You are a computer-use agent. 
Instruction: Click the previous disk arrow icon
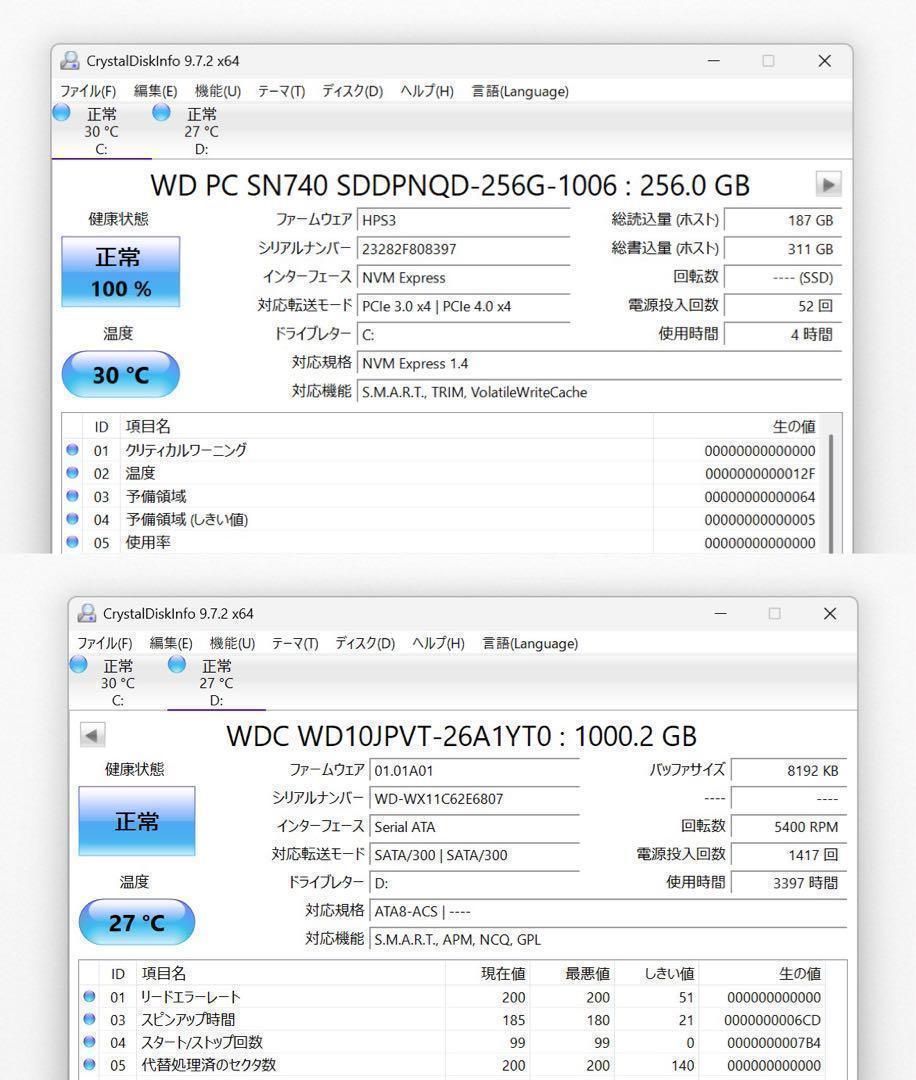(x=91, y=734)
